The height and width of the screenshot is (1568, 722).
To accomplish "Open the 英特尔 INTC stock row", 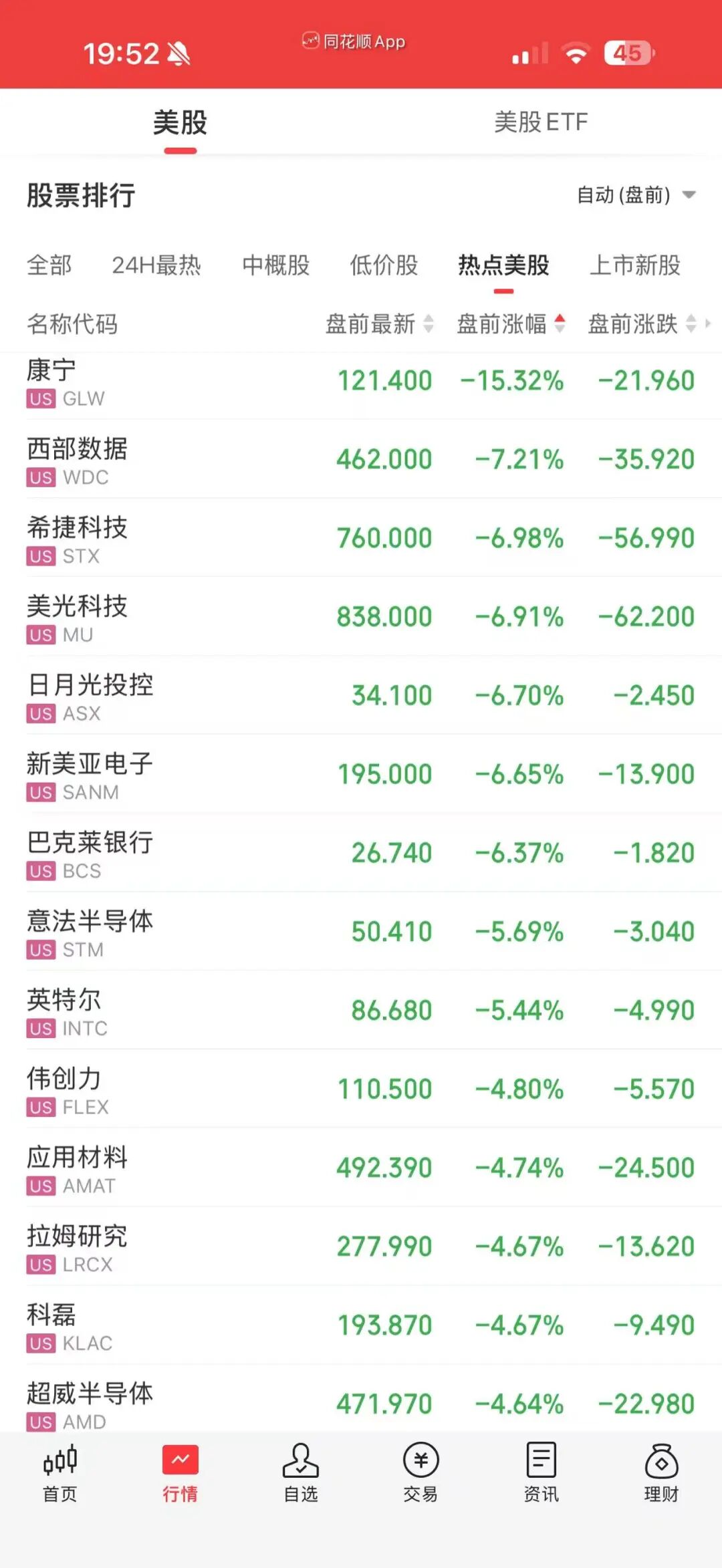I will (x=361, y=1011).
